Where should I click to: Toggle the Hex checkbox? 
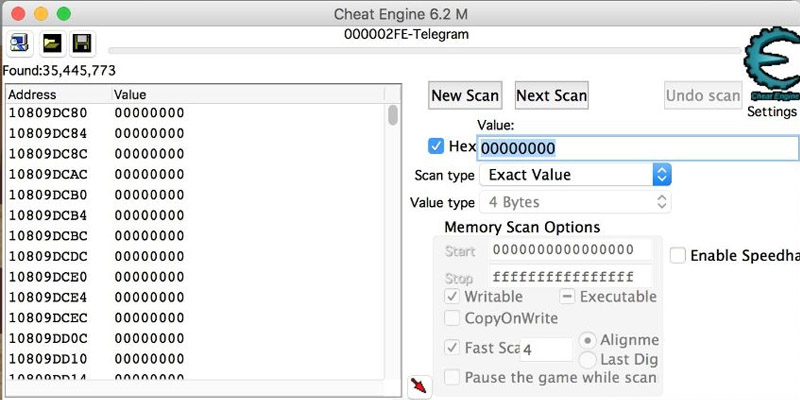click(436, 146)
